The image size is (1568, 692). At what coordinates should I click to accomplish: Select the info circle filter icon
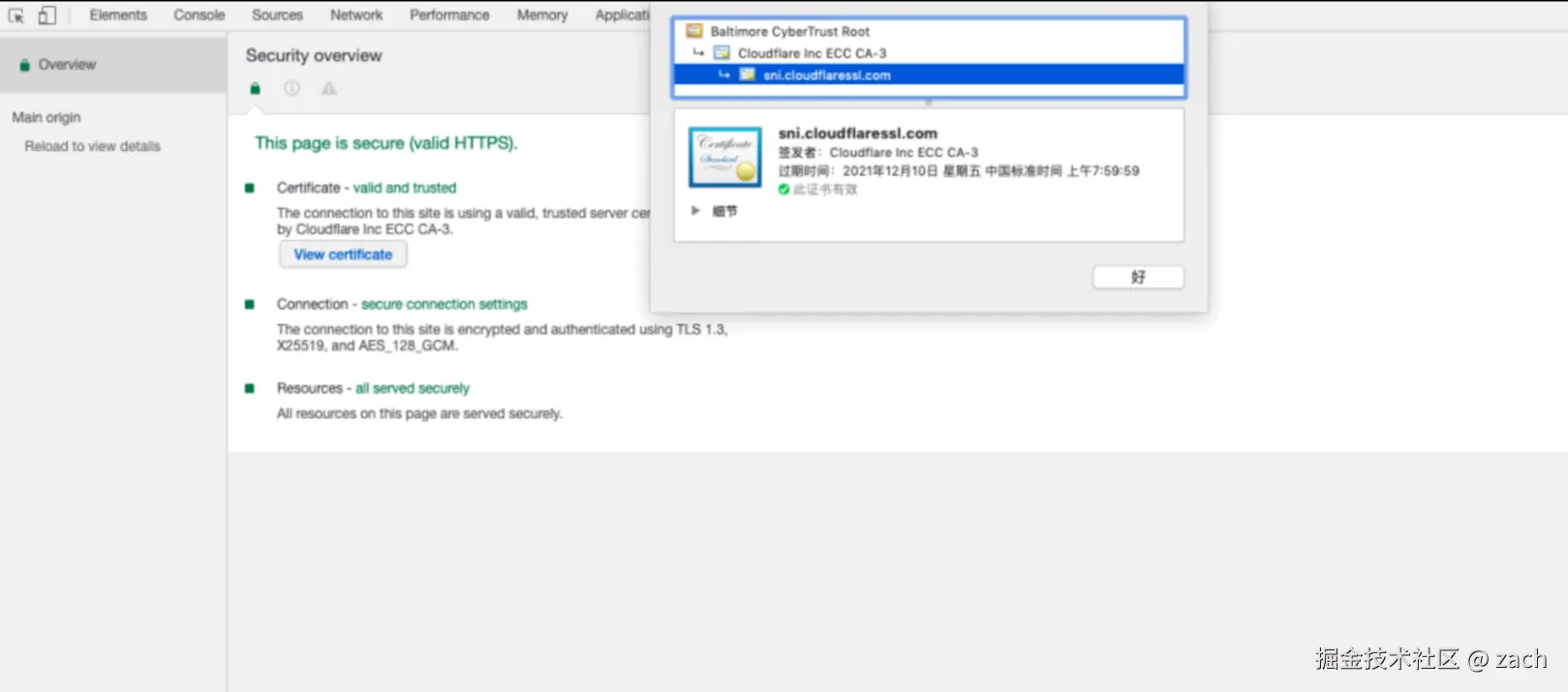[292, 88]
